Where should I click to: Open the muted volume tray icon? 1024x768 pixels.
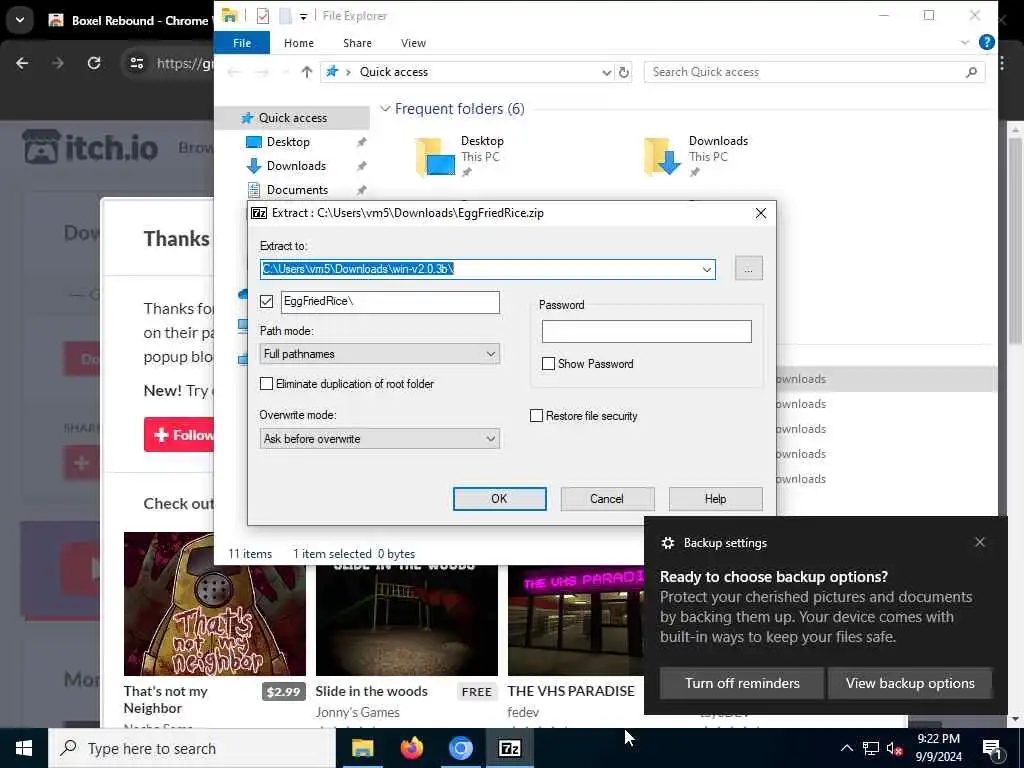tap(894, 749)
